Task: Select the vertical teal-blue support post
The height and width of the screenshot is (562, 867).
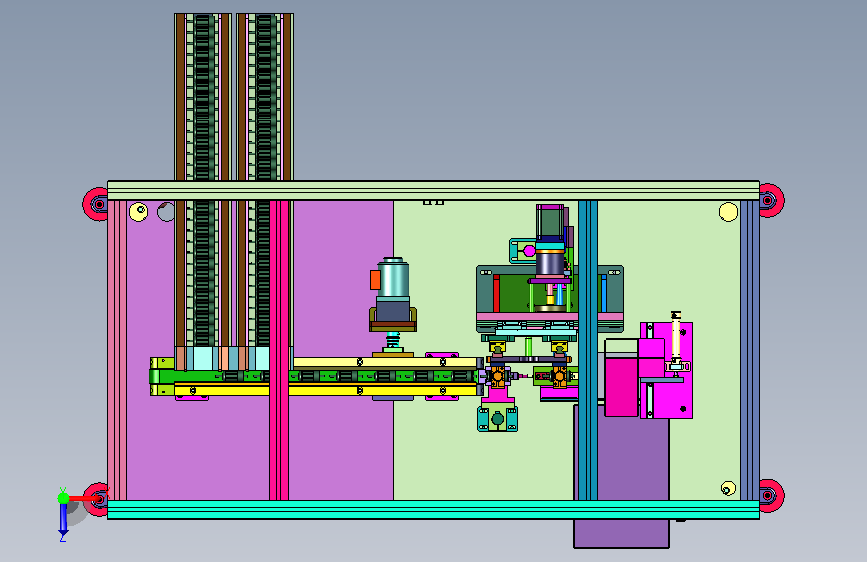Action: 588,350
